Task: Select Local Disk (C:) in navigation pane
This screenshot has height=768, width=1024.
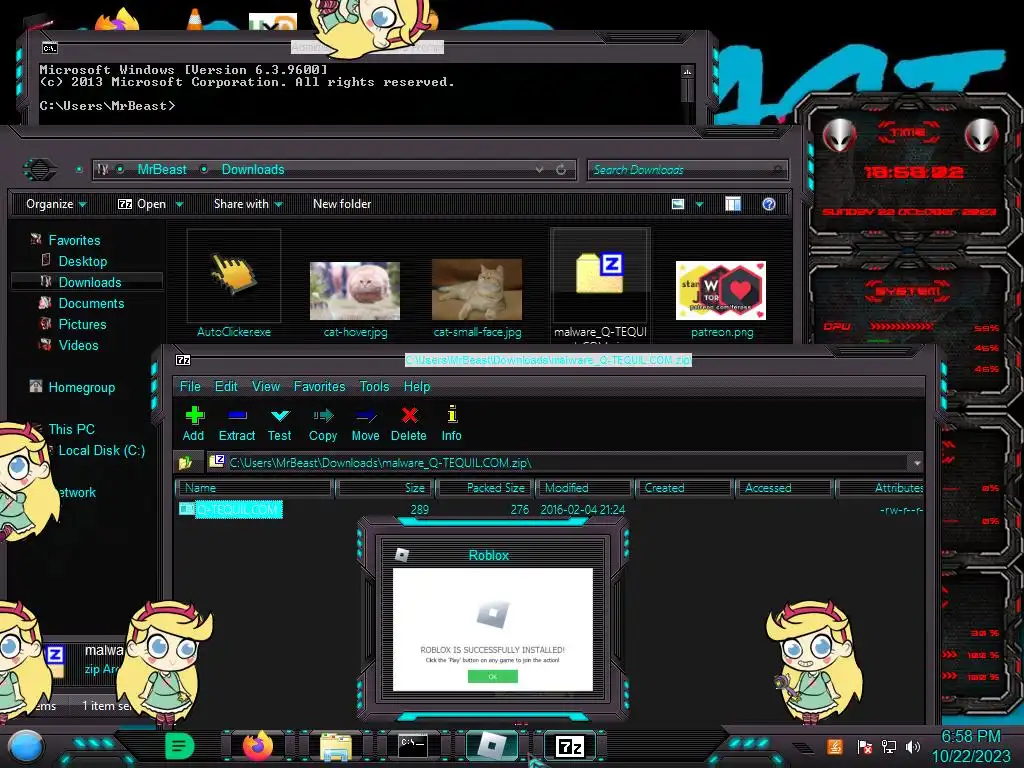Action: [x=101, y=450]
